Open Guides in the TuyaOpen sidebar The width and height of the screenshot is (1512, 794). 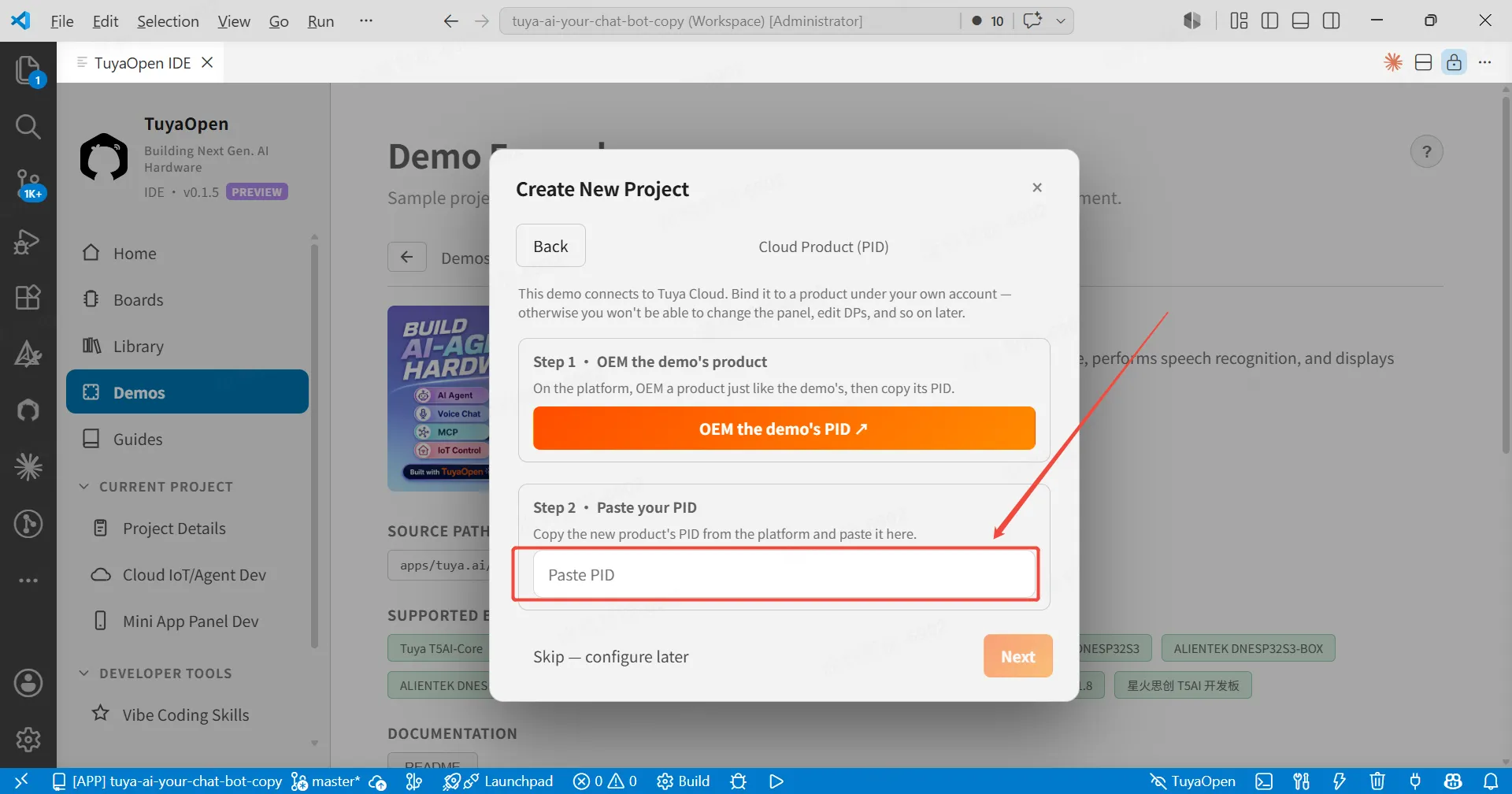(x=187, y=439)
